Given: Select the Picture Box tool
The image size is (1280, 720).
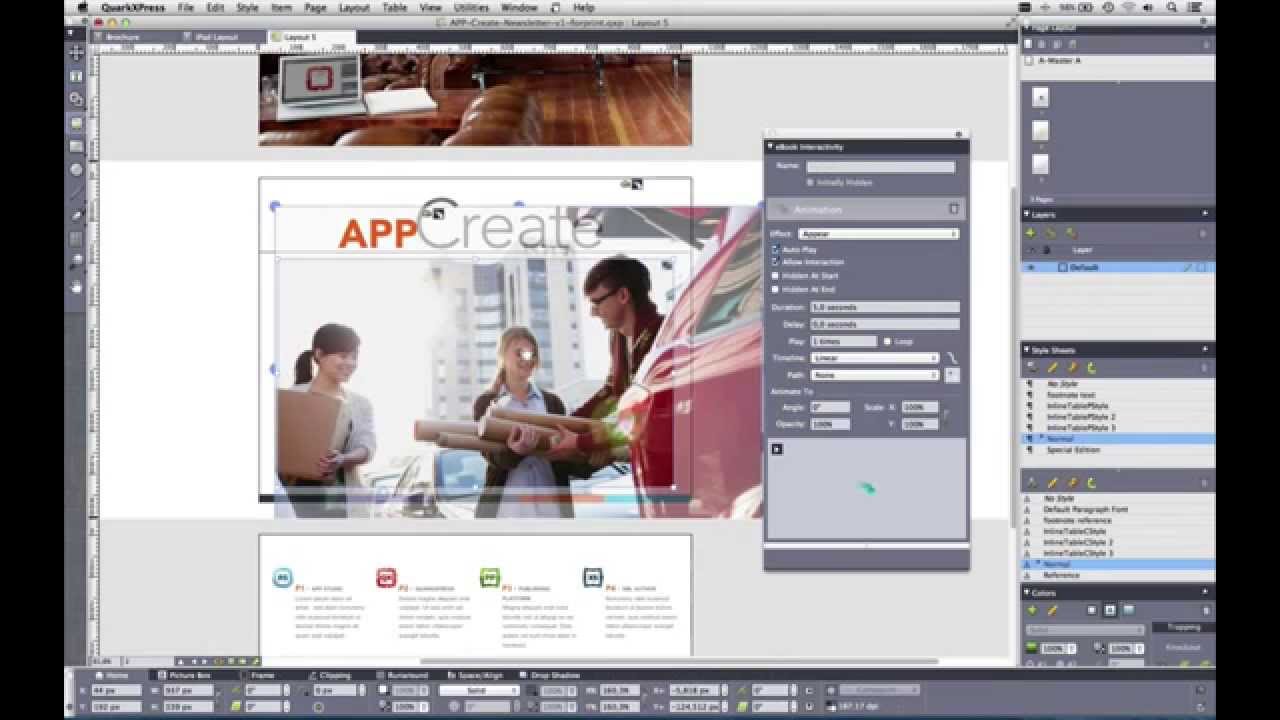Looking at the screenshot, I should pyautogui.click(x=76, y=123).
